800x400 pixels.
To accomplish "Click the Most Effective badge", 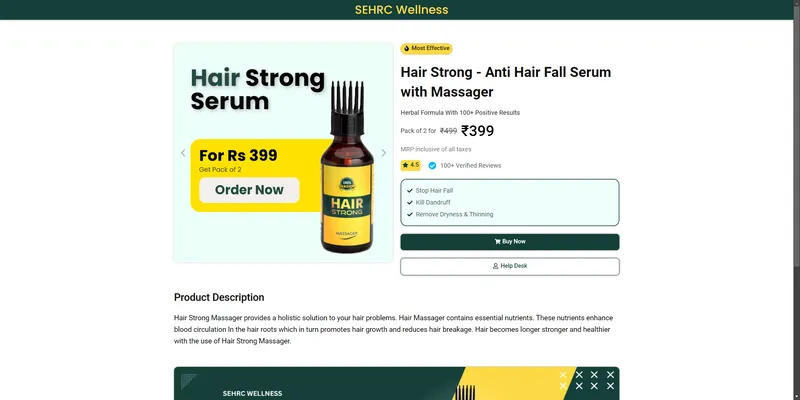I will (427, 48).
